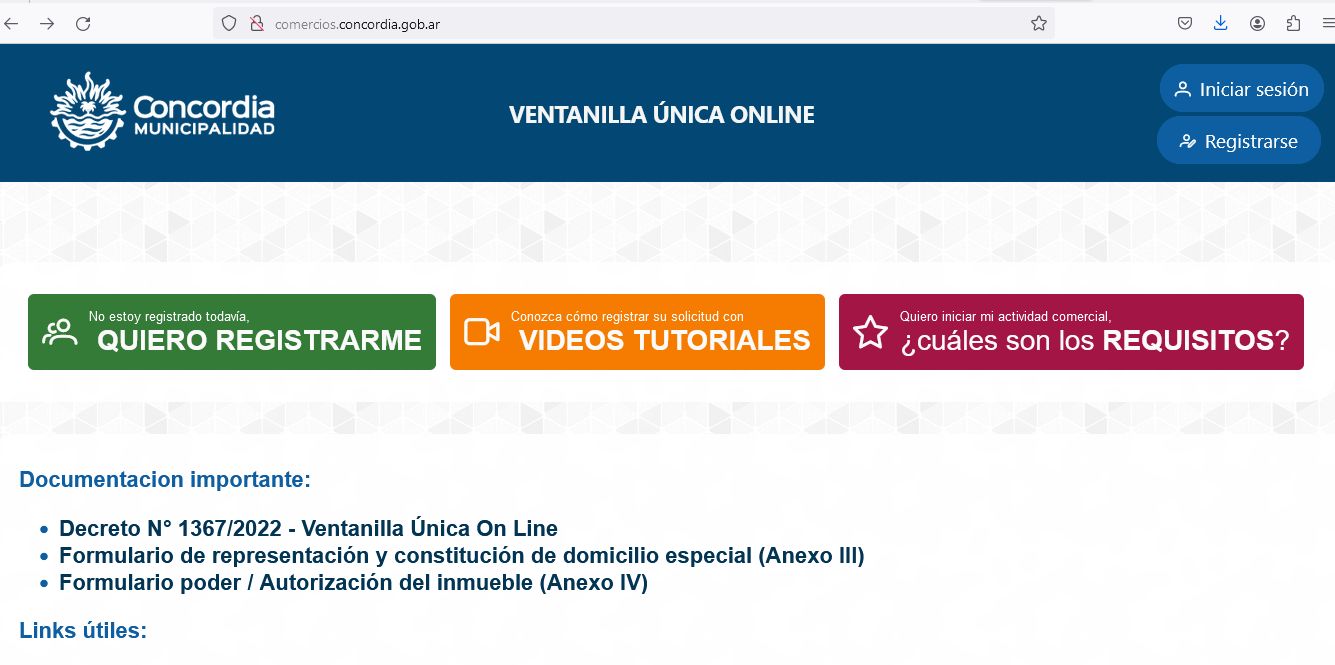This screenshot has height=665, width=1335.
Task: Open the orange VIDEOS TUTORIALES banner
Action: [x=637, y=332]
